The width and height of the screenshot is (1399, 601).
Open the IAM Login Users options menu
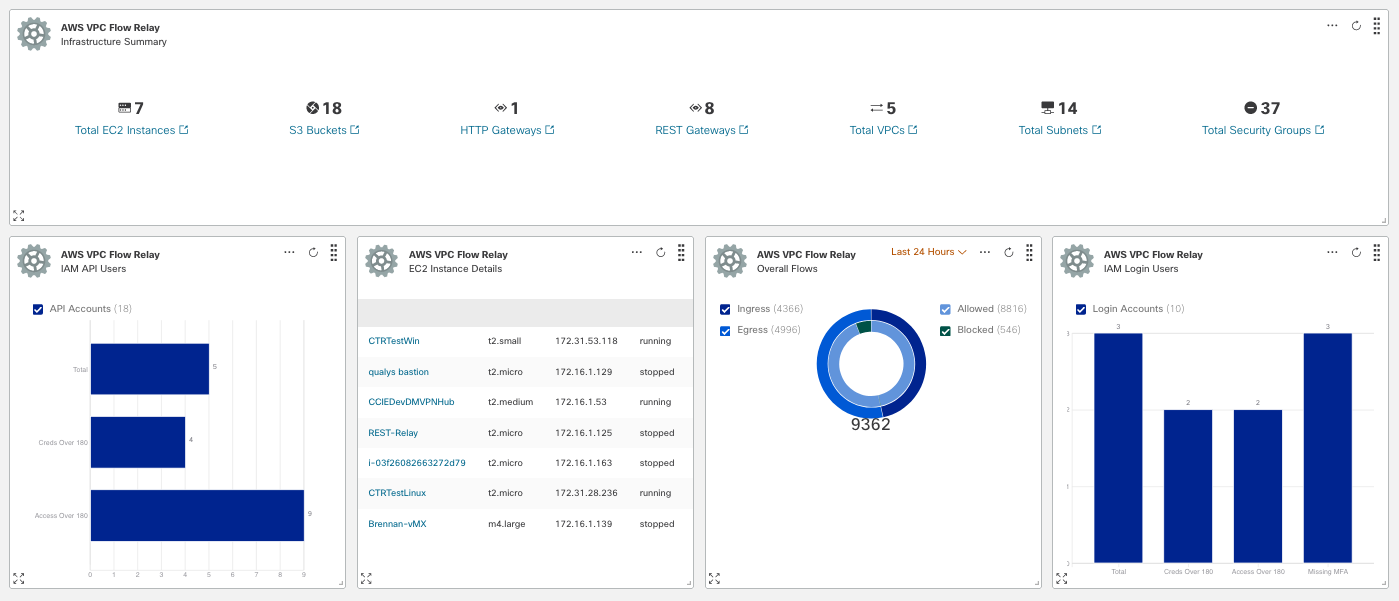click(1332, 253)
